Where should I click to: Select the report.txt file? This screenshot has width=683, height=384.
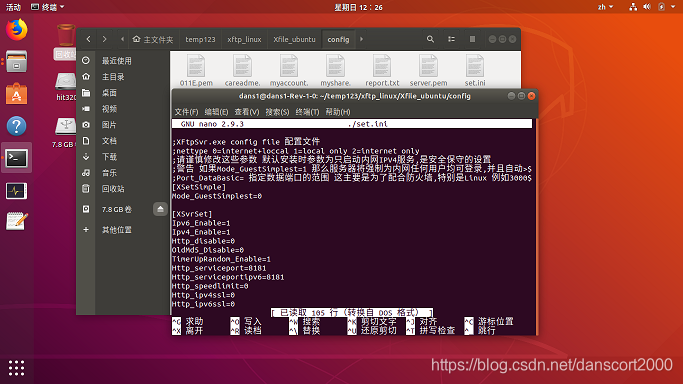(382, 70)
